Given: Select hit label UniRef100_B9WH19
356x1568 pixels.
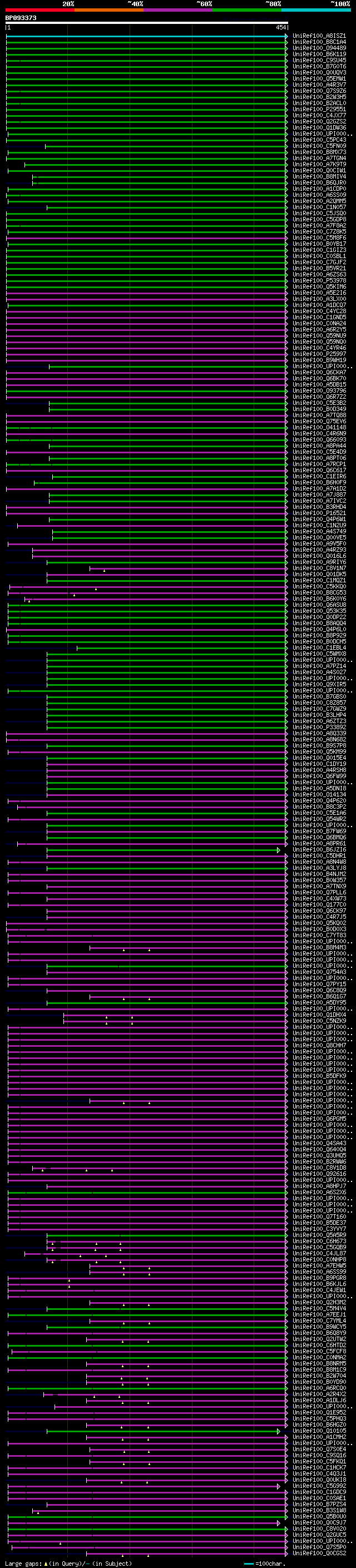Looking at the screenshot, I should click(x=319, y=360).
